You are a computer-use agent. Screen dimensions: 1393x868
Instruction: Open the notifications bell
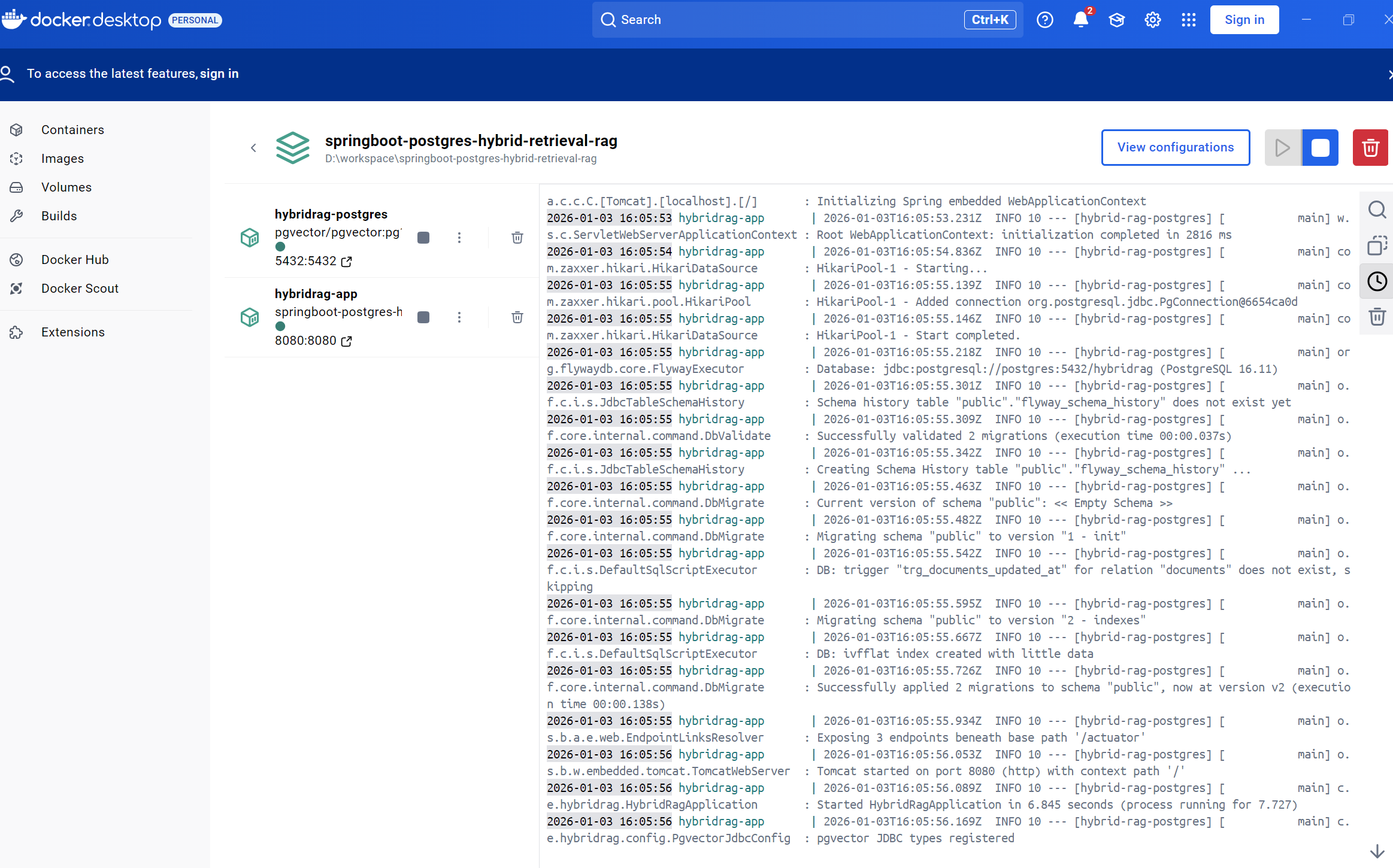[x=1080, y=19]
